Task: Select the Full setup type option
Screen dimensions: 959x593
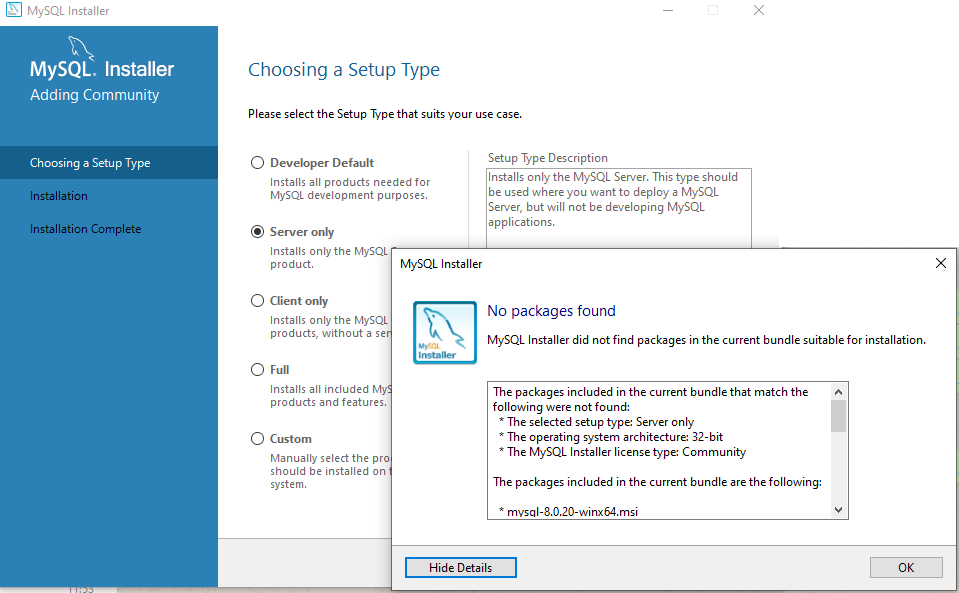Action: [257, 370]
